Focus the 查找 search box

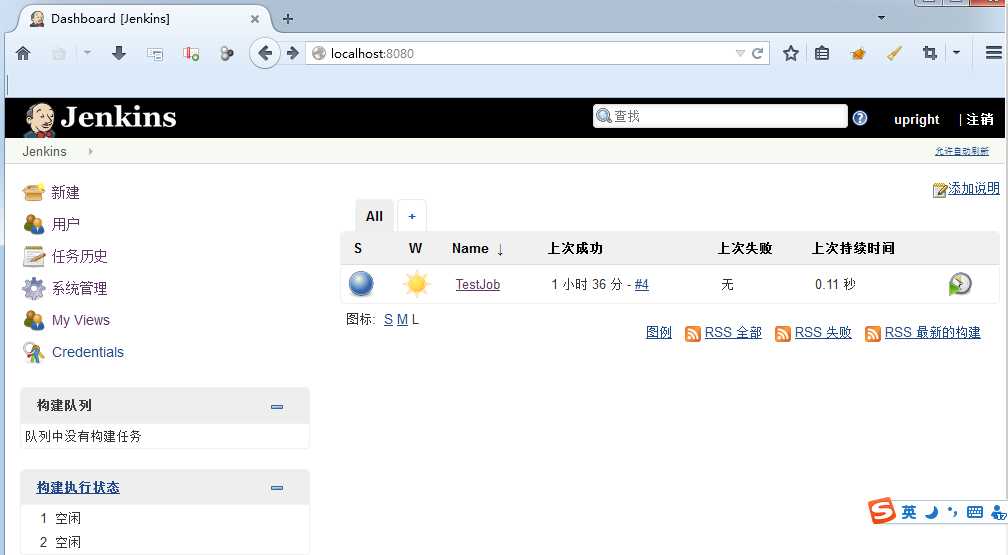(x=720, y=116)
